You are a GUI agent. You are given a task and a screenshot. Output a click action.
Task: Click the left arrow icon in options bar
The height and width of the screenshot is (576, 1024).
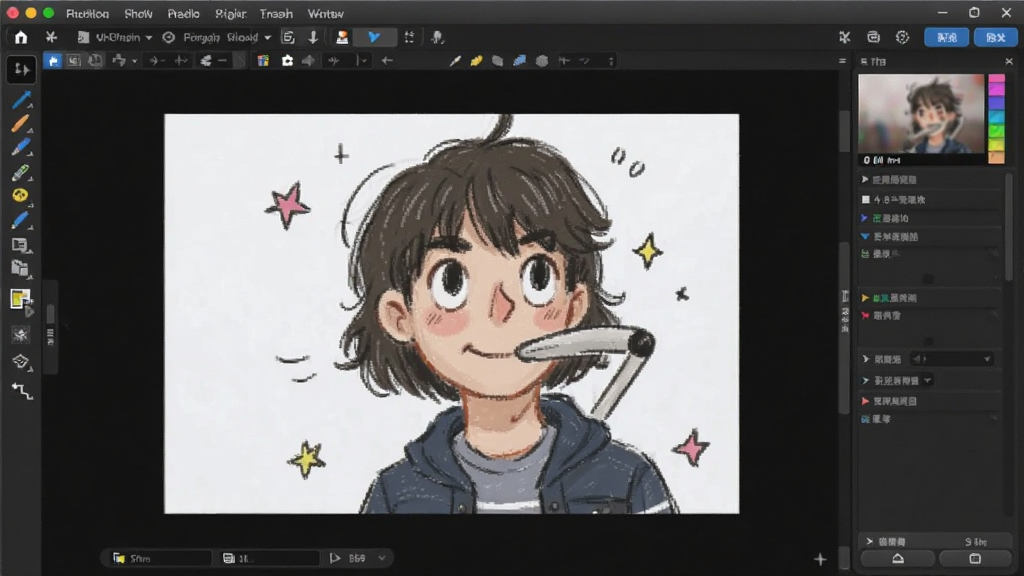click(387, 61)
